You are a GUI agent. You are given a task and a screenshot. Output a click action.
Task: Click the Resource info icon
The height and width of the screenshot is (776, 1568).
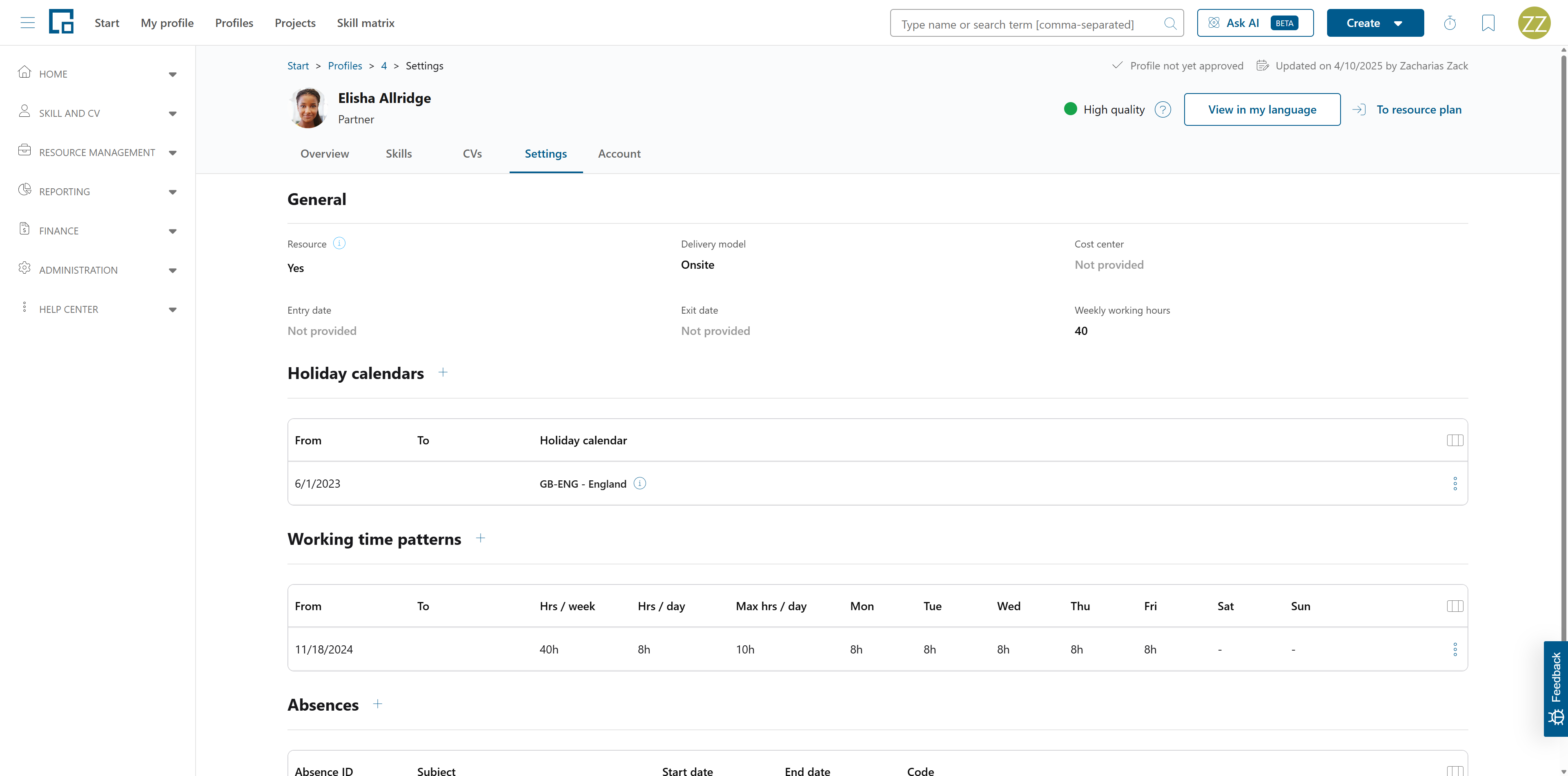click(340, 243)
